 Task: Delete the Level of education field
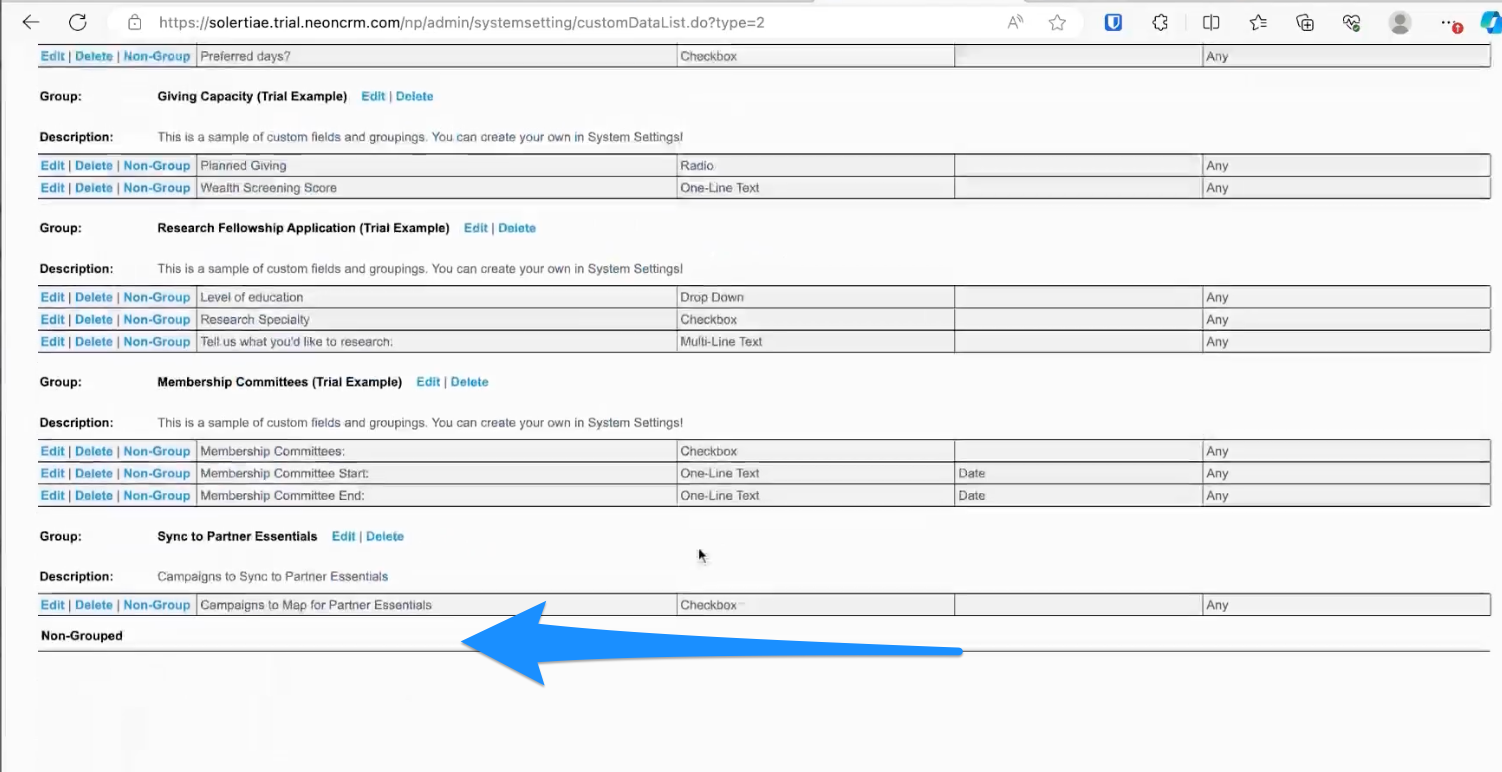coord(94,297)
